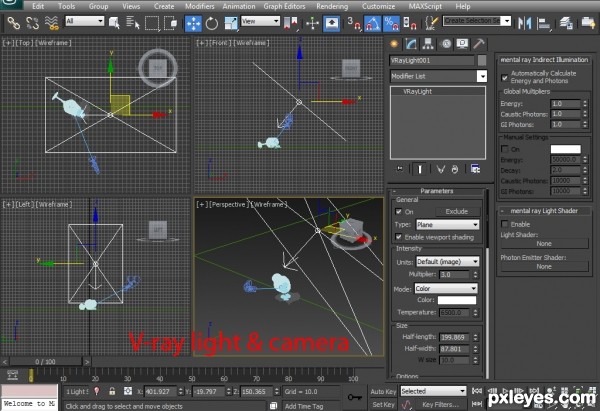Open the light Type Plane dropdown

point(447,225)
